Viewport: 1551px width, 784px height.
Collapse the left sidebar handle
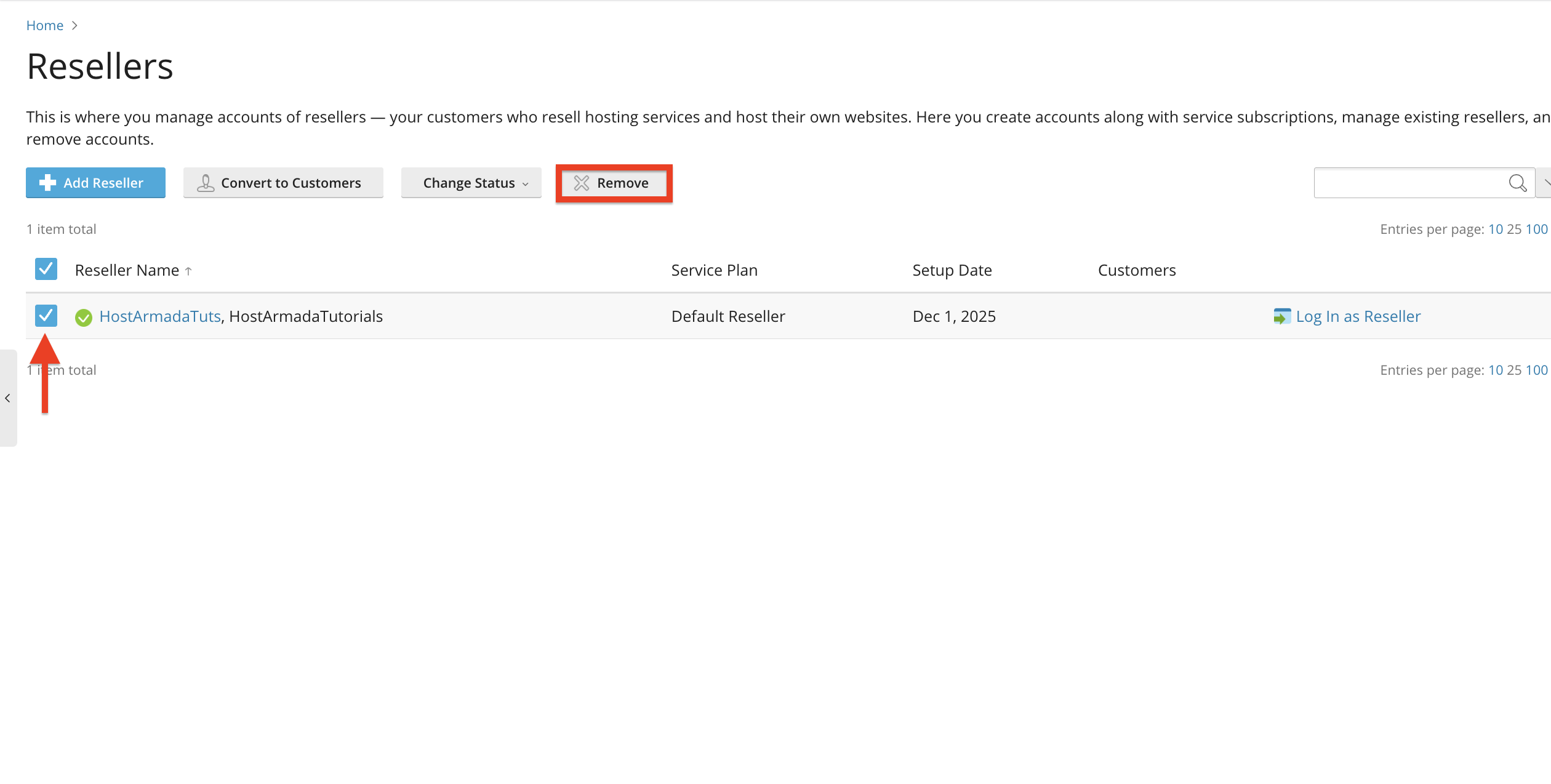[x=8, y=398]
